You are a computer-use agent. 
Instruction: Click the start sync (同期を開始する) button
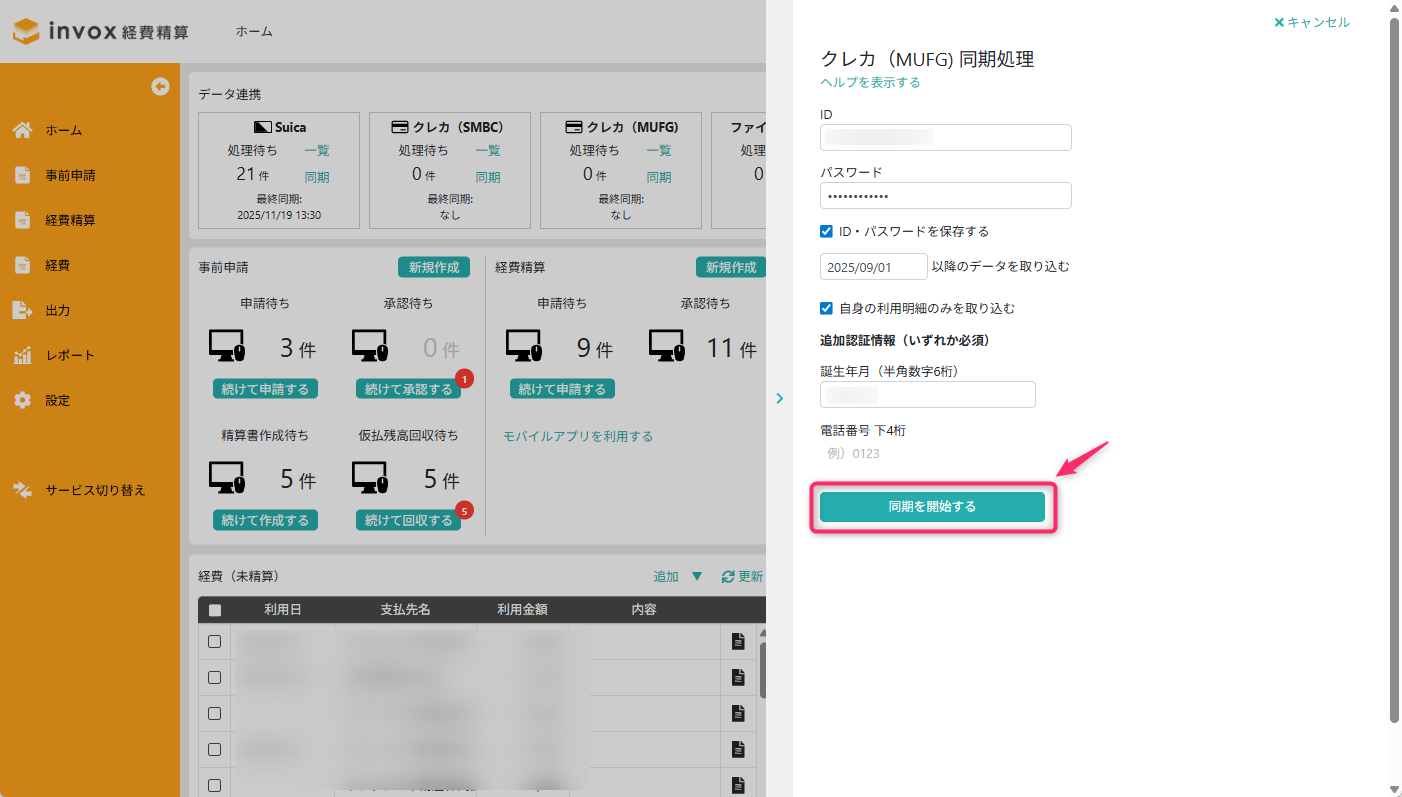point(932,507)
